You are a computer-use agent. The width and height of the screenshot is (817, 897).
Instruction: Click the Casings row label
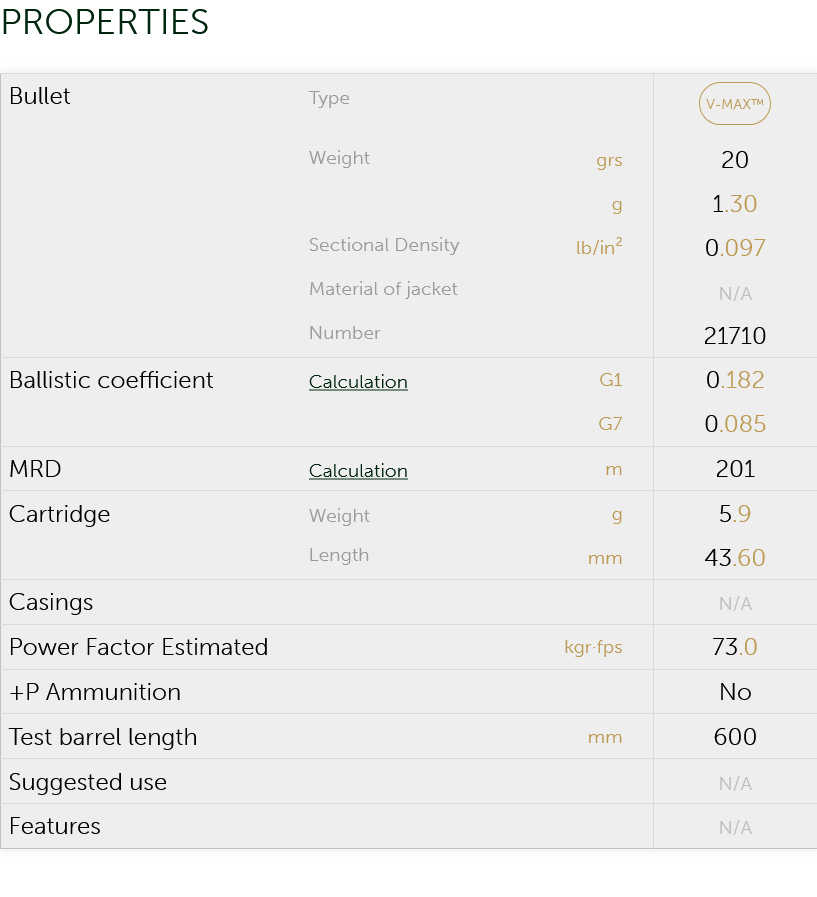tap(51, 603)
